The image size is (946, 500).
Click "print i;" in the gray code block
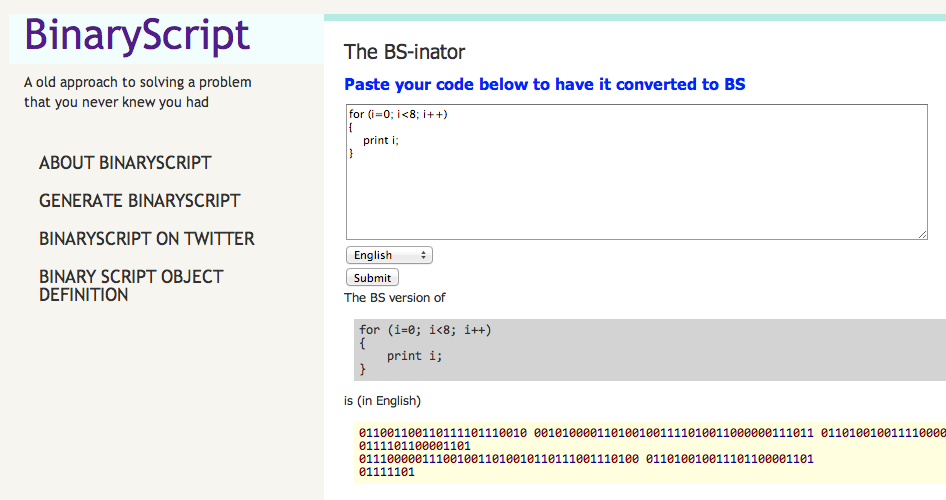[414, 356]
